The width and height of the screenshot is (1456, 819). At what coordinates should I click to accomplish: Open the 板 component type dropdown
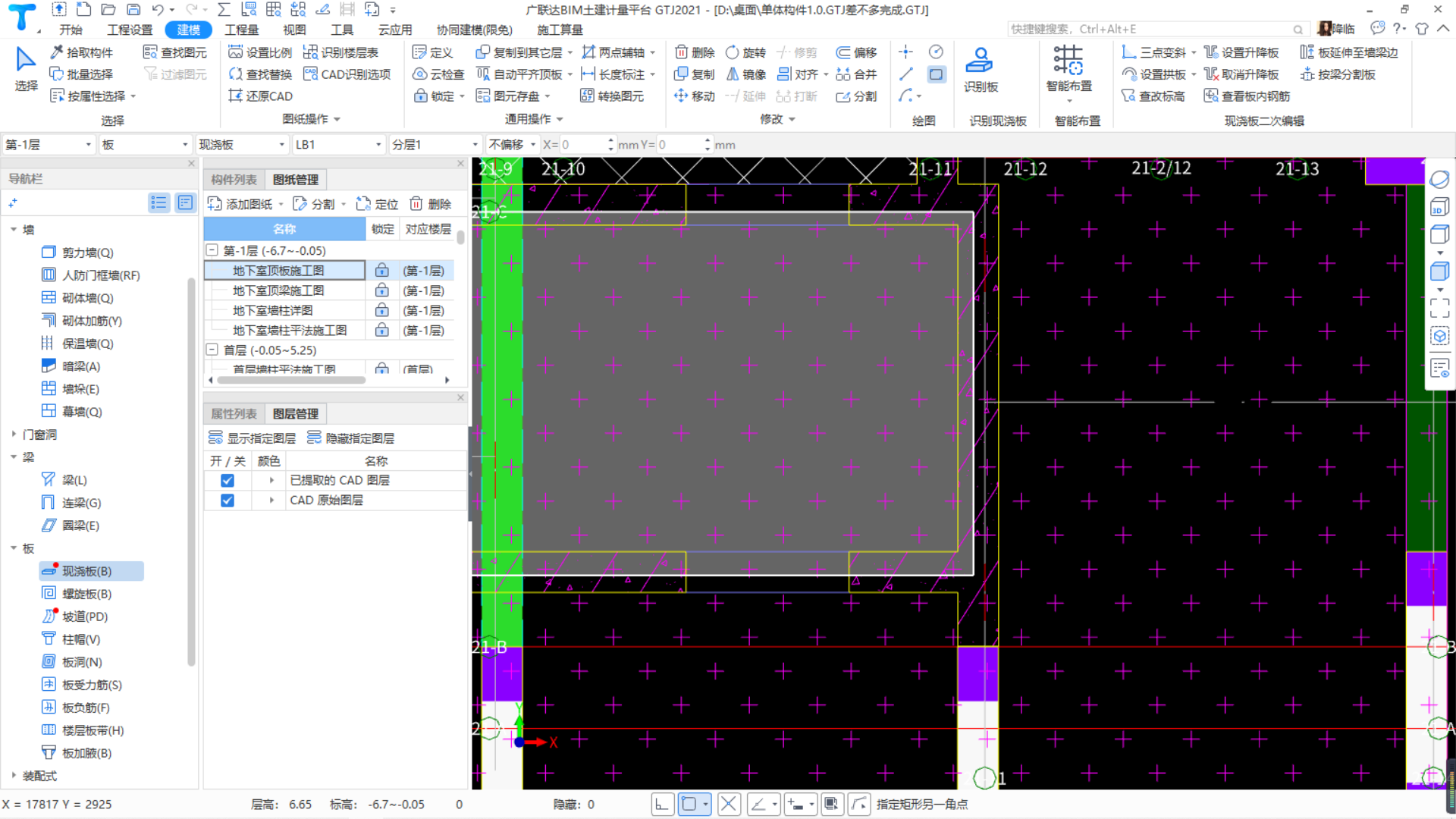click(145, 145)
